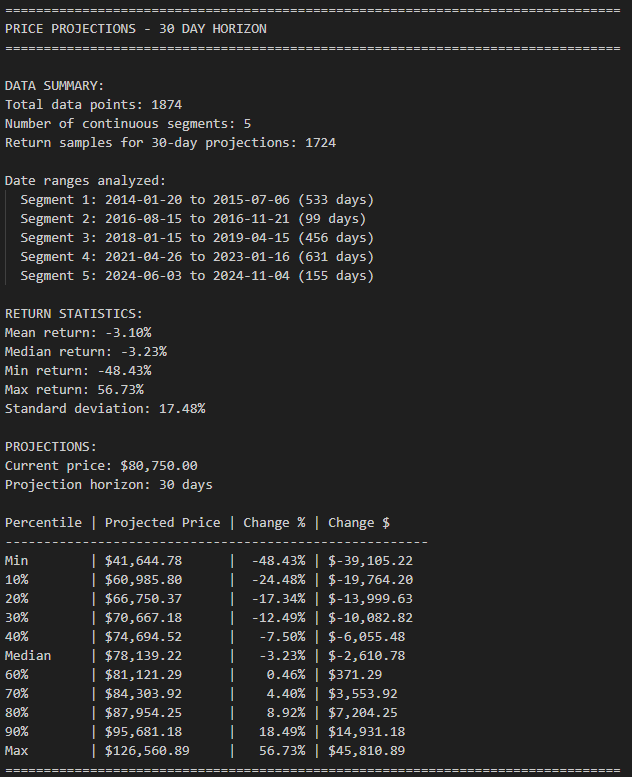
Task: Click the -12.49% change percentage
Action: coord(278,617)
